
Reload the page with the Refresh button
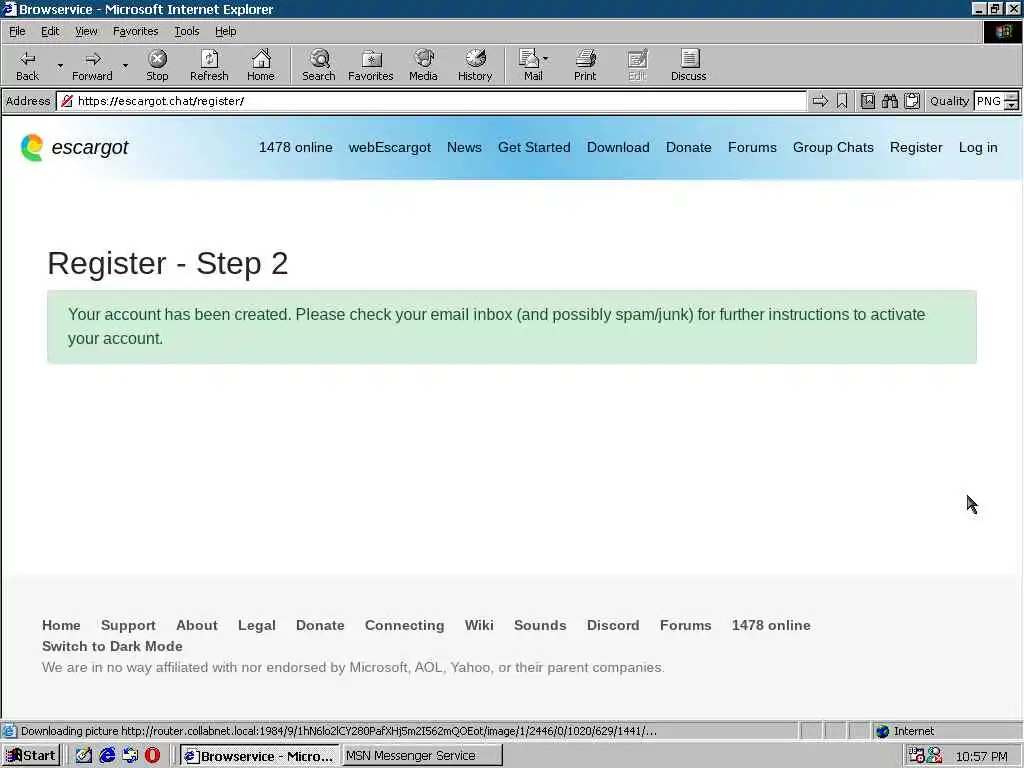click(x=209, y=65)
